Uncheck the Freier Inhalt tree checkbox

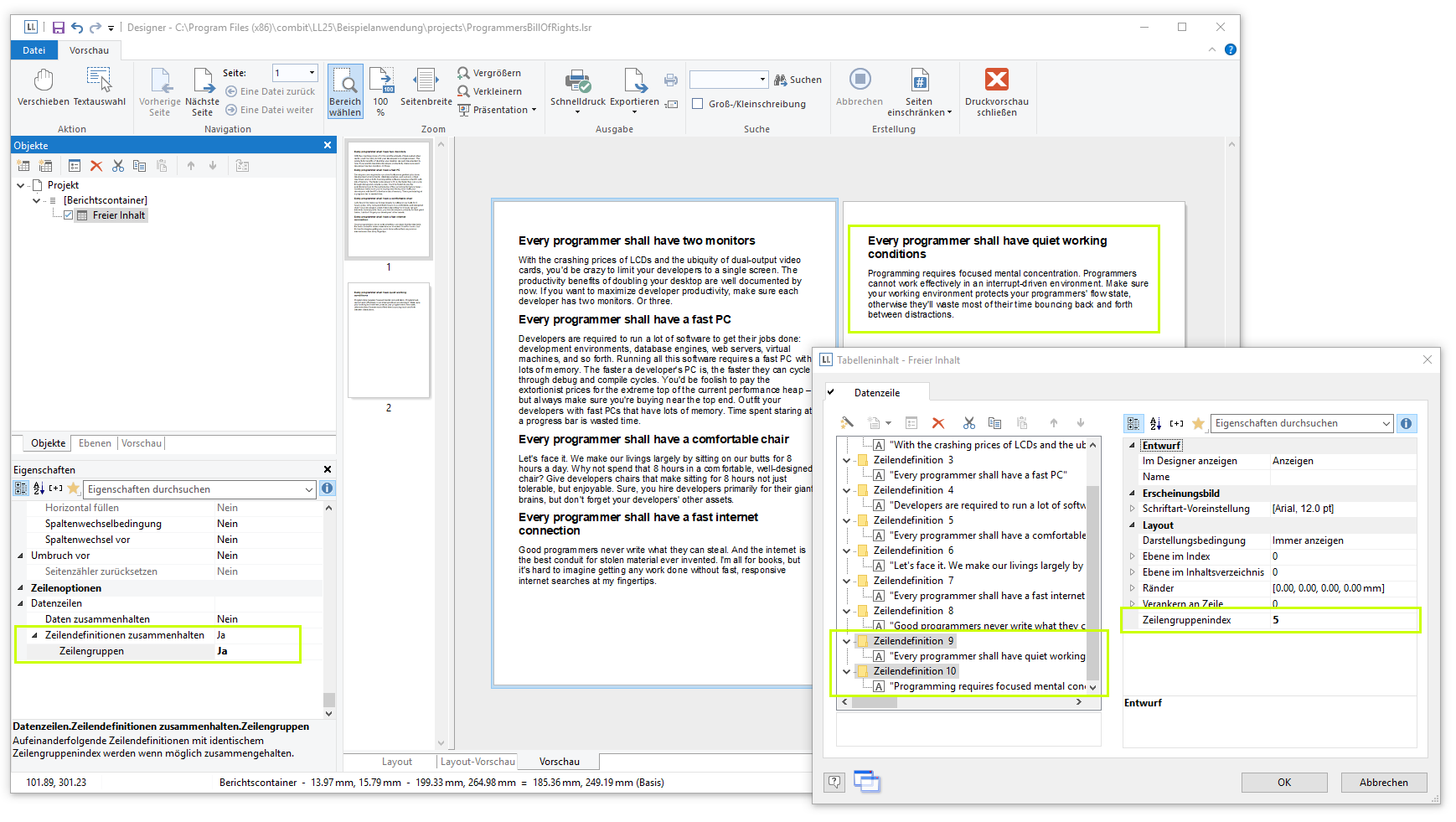pos(69,215)
